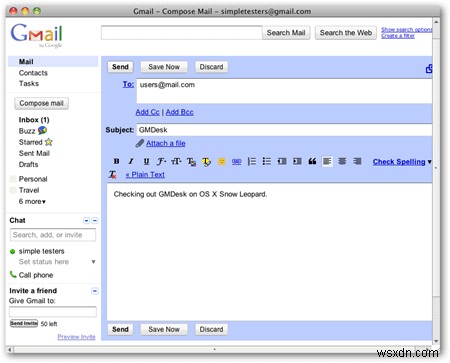Go to Sent Mail

34,153
